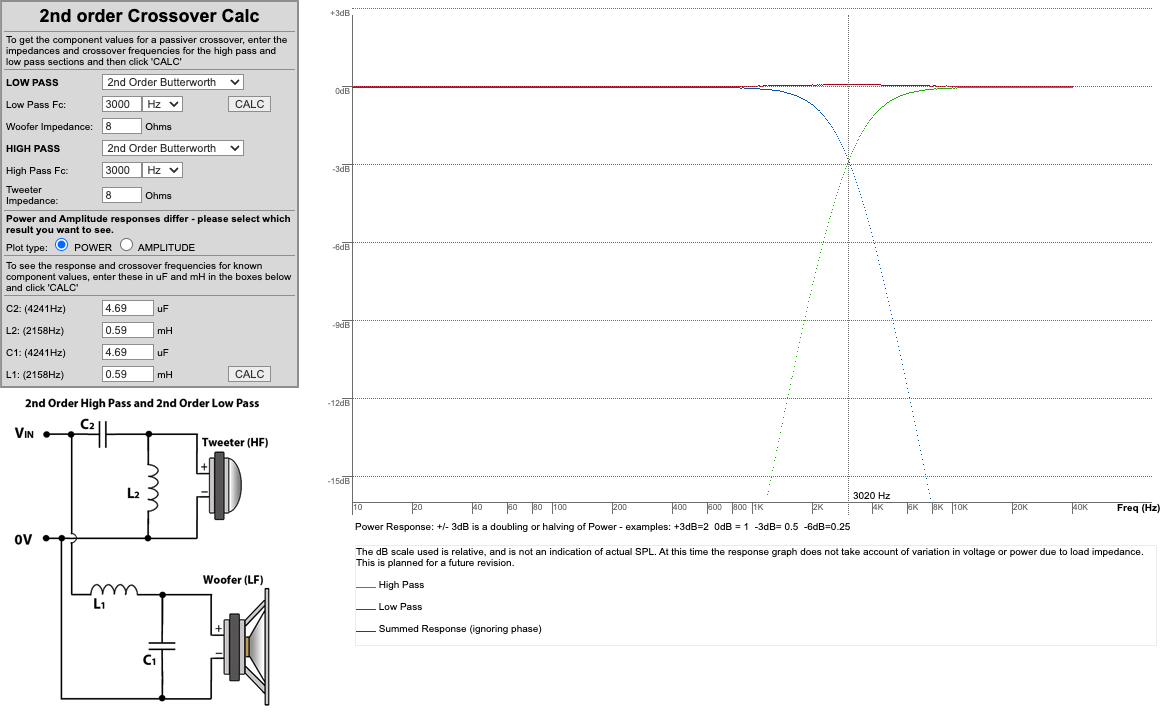The image size is (1172, 728).
Task: Click the '2nd order Crossover Calc' title
Action: click(149, 16)
